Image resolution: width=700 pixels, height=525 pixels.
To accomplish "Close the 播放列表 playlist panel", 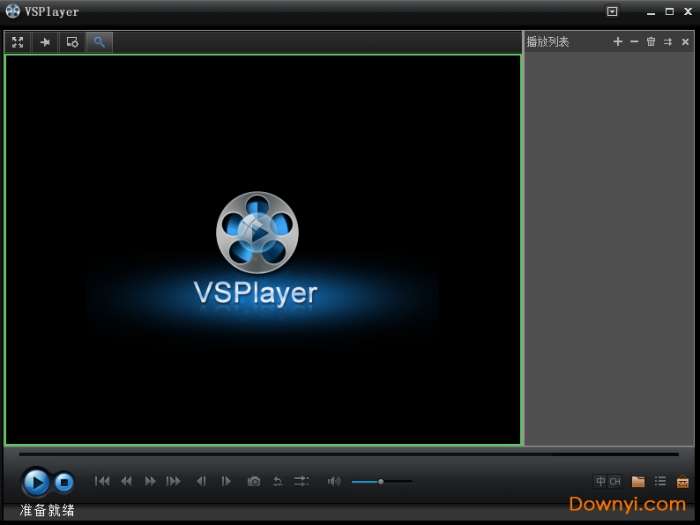I will tap(685, 42).
